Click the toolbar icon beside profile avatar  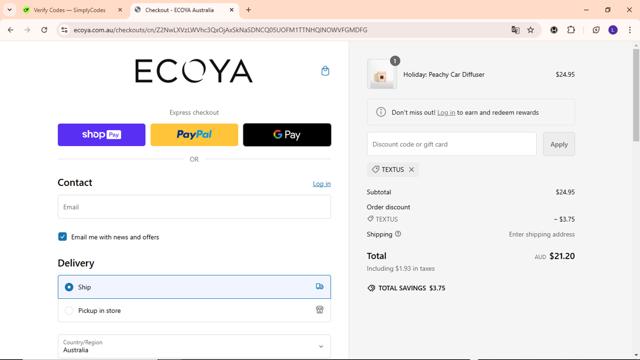[596, 30]
